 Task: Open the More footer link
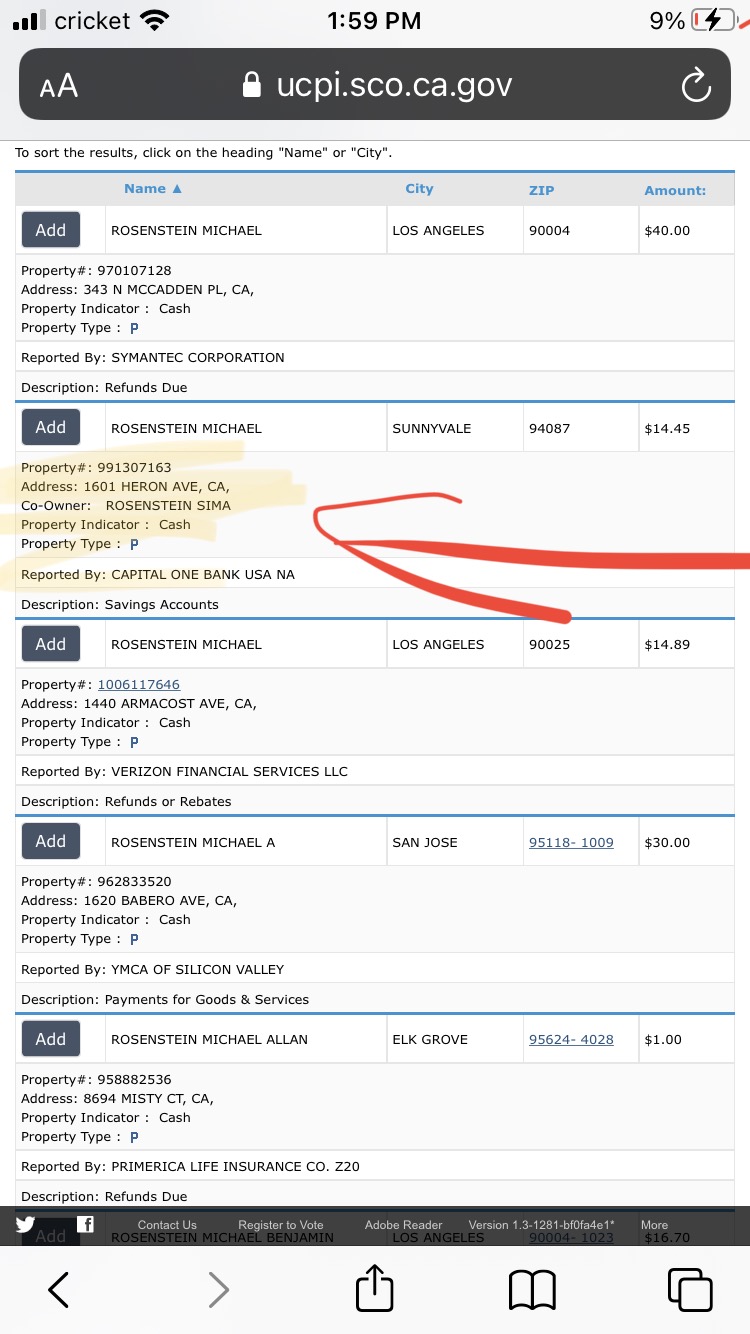click(x=654, y=1225)
